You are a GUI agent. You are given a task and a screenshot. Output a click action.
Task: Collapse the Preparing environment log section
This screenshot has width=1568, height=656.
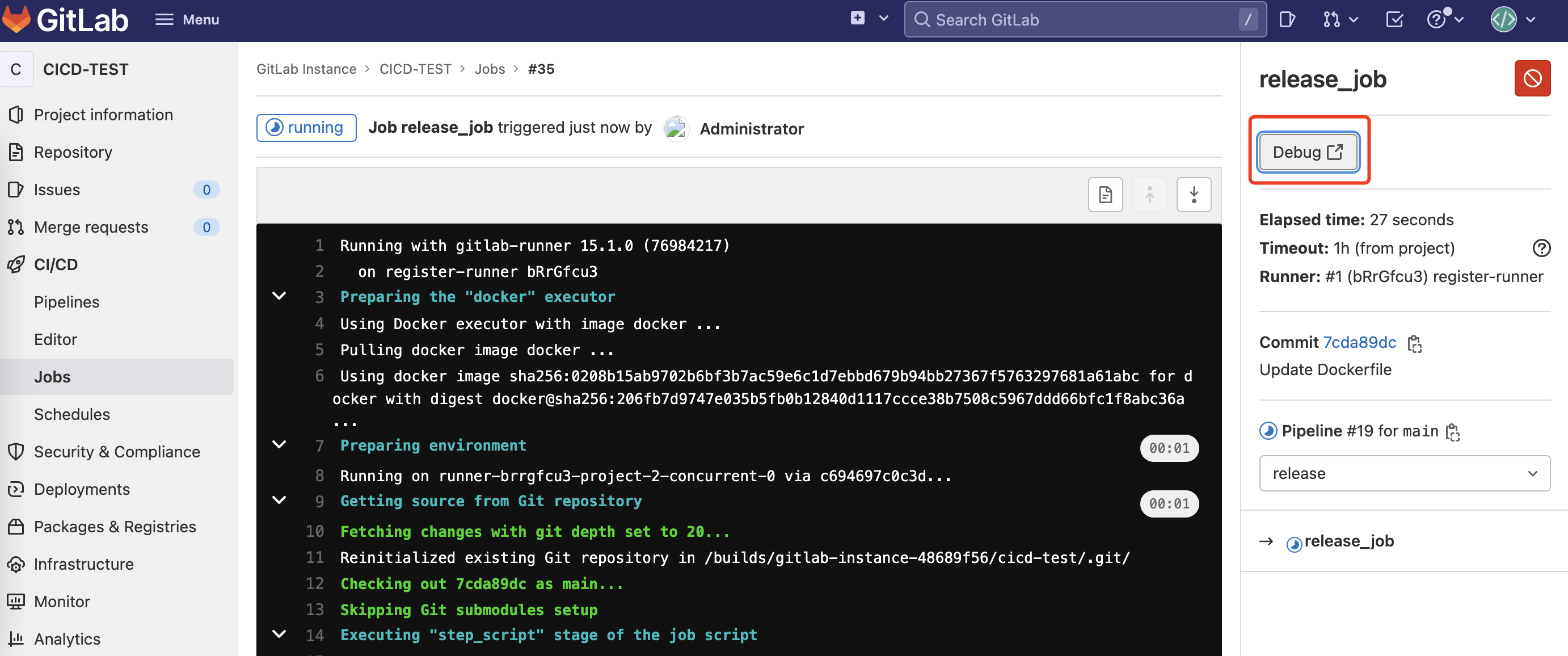(x=279, y=445)
